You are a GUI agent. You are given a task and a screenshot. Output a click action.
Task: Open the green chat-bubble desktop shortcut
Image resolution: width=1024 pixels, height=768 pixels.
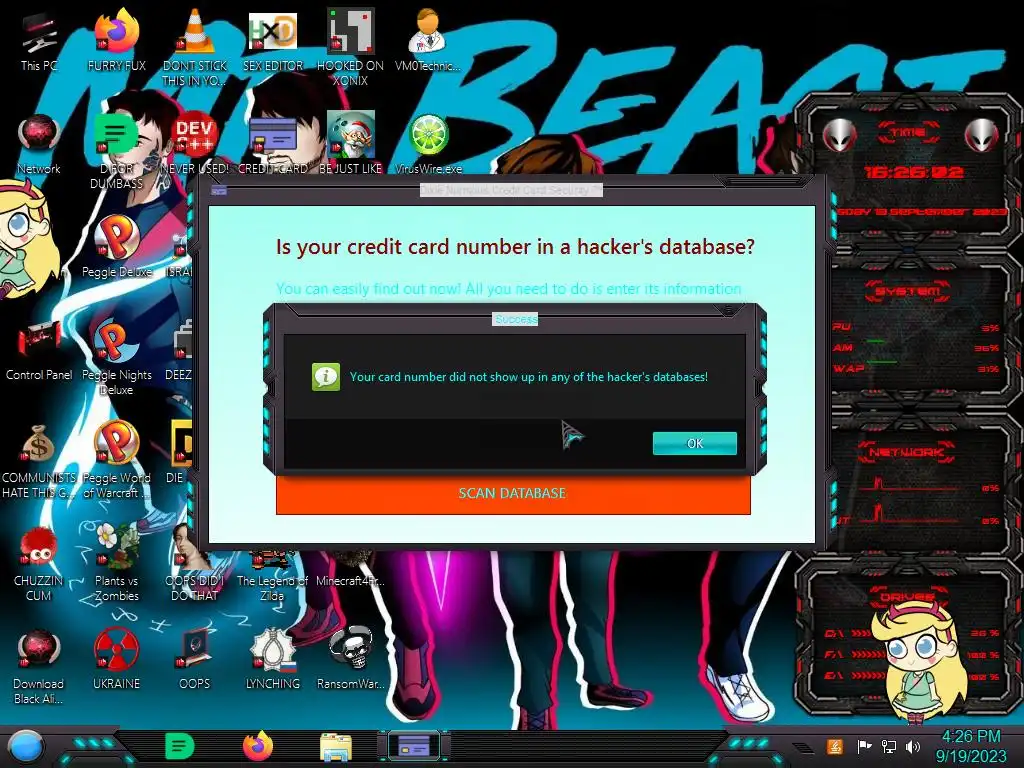coord(116,150)
